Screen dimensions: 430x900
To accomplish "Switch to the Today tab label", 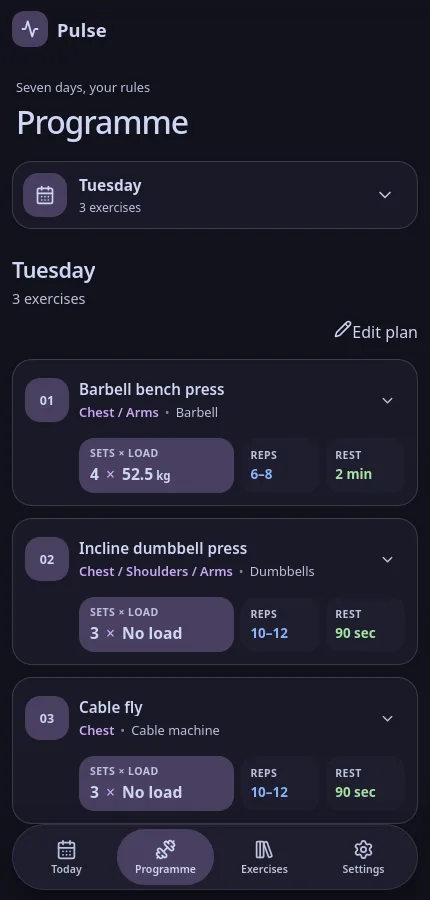I will click(66, 869).
